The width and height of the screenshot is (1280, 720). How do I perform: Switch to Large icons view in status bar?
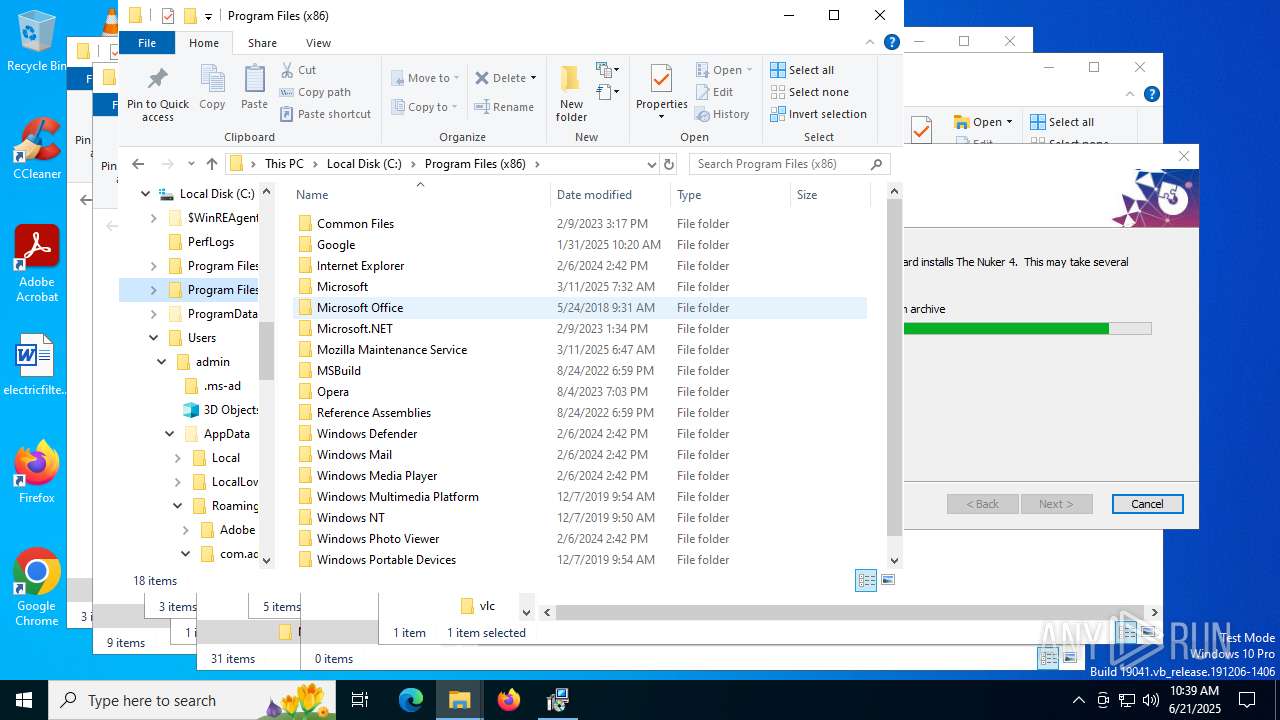(888, 580)
